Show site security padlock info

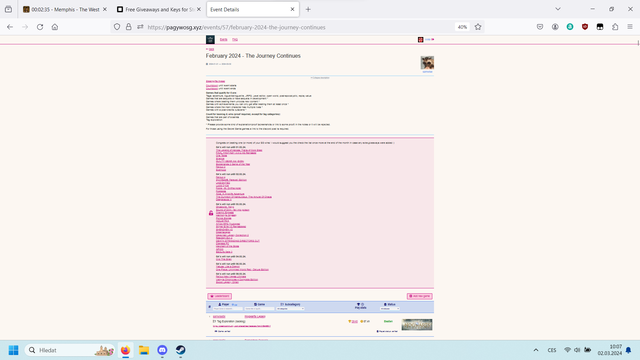pos(129,27)
